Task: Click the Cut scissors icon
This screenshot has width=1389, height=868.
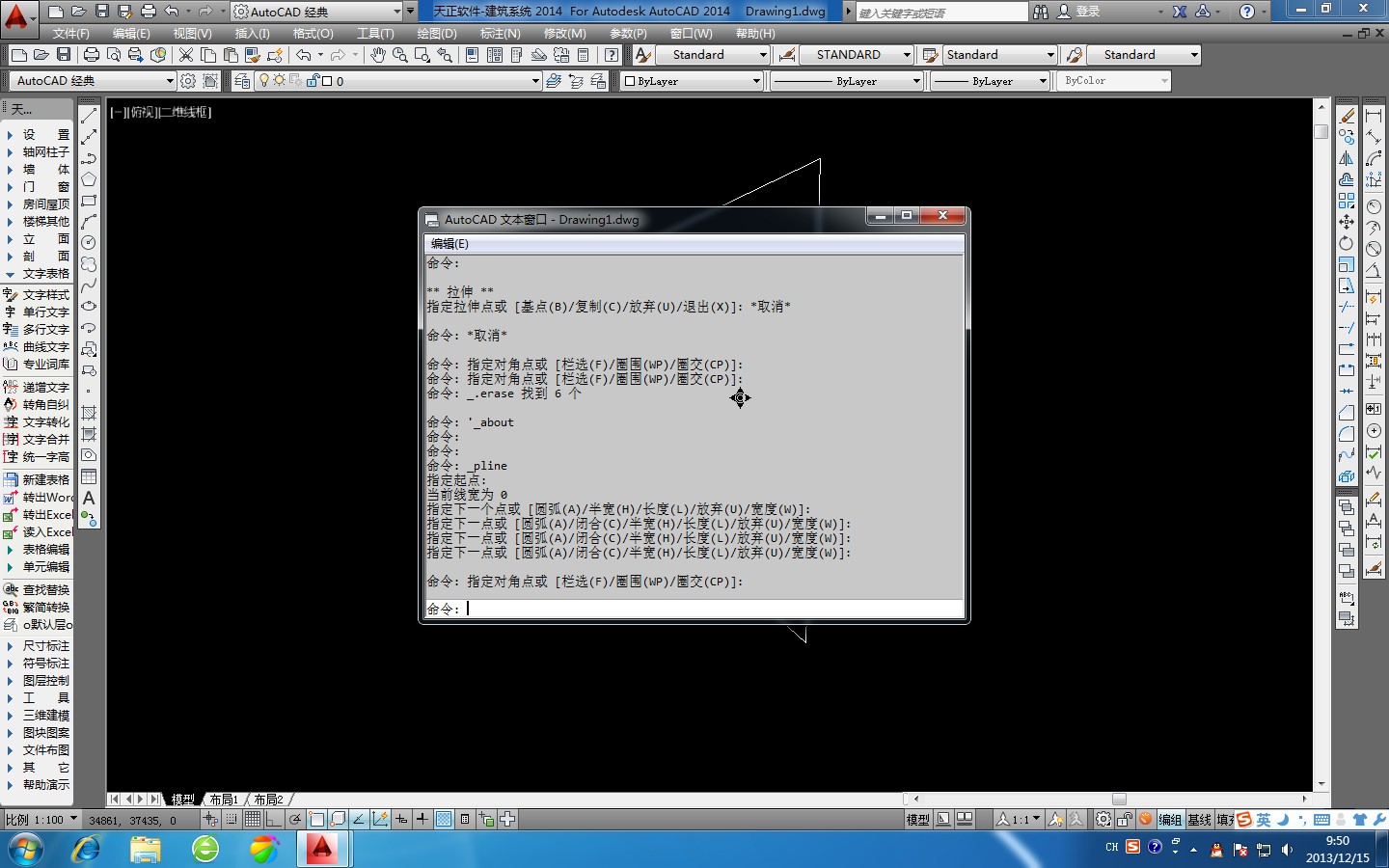Action: click(x=186, y=55)
